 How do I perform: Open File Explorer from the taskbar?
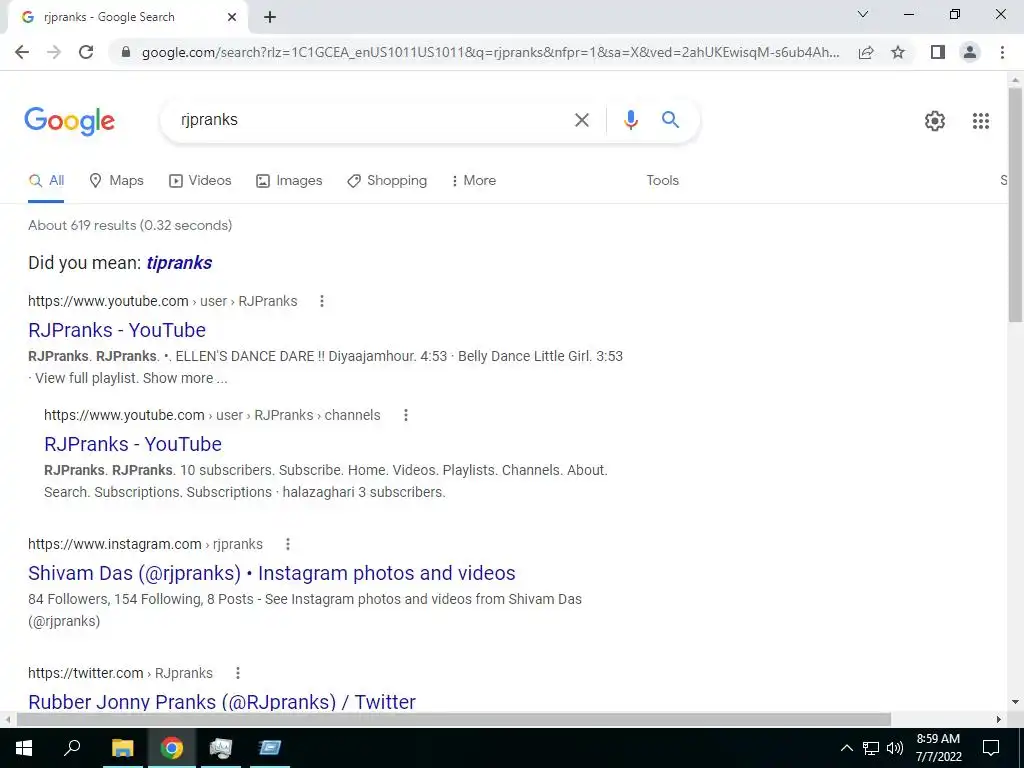click(122, 748)
